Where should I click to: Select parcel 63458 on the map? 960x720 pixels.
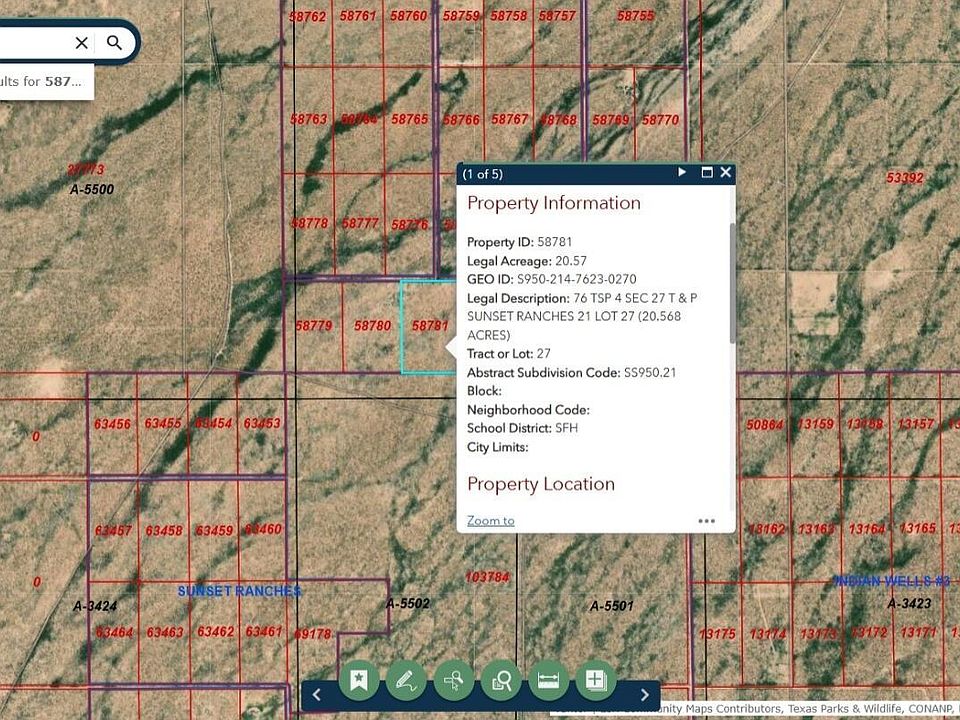point(164,530)
